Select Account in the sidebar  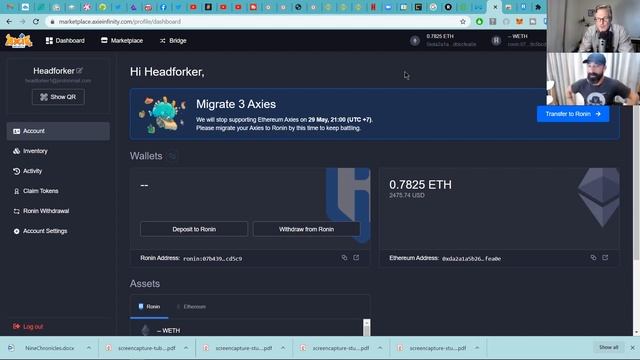[x=58, y=131]
